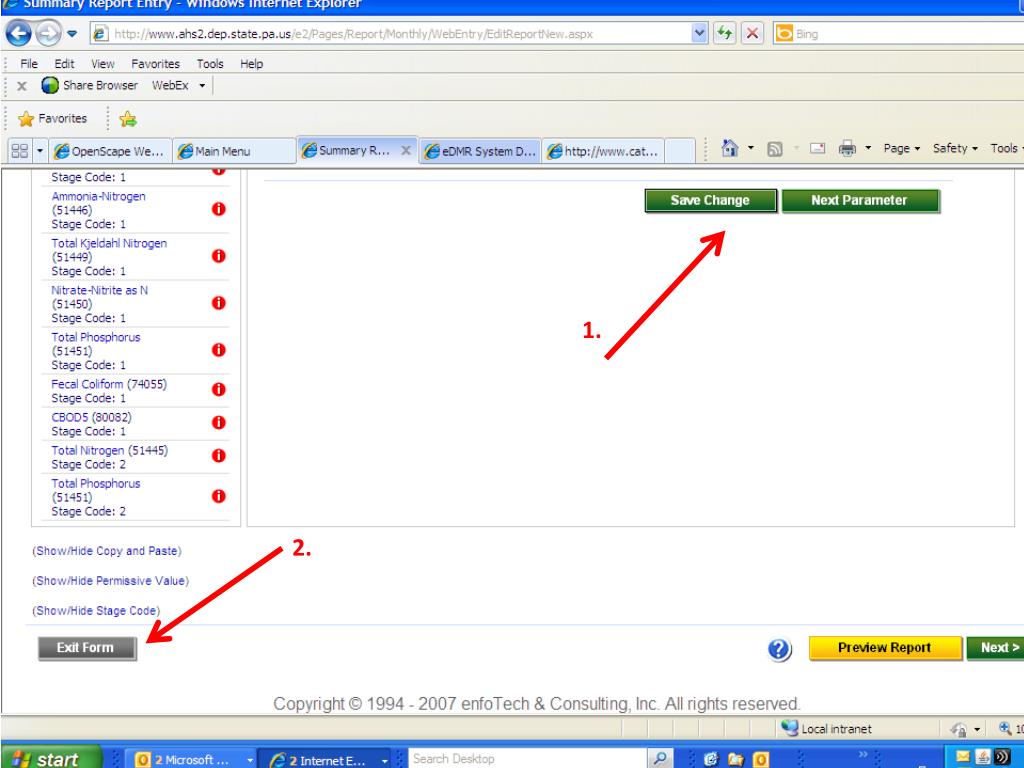
Task: Click the green Next > button
Action: tap(995, 648)
